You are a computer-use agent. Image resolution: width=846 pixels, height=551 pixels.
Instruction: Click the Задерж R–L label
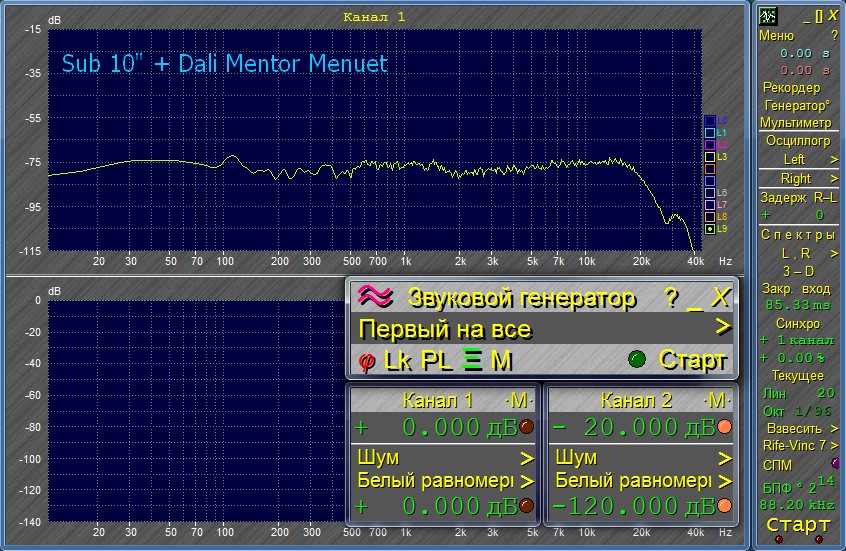coord(798,198)
